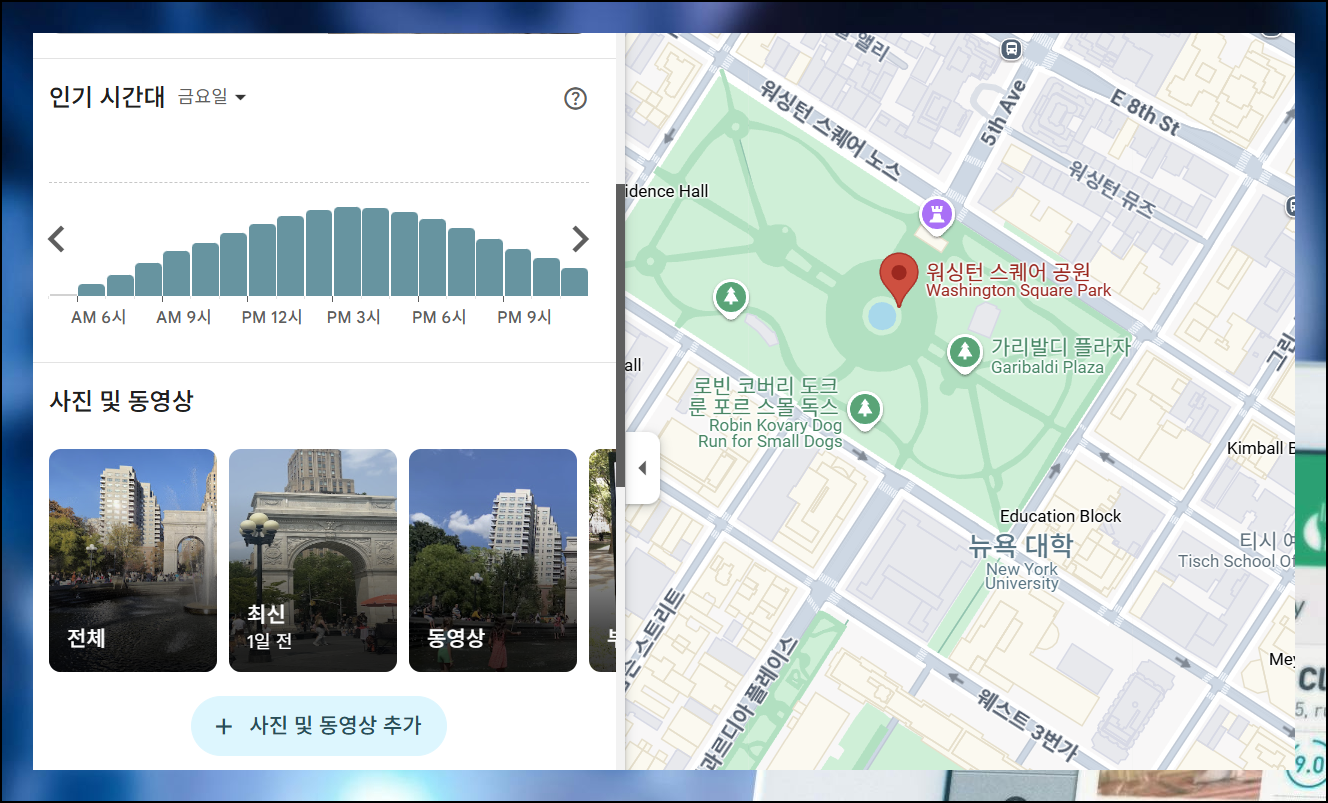The width and height of the screenshot is (1328, 803).
Task: Click the chart bar above PM 9시
Action: point(518,273)
